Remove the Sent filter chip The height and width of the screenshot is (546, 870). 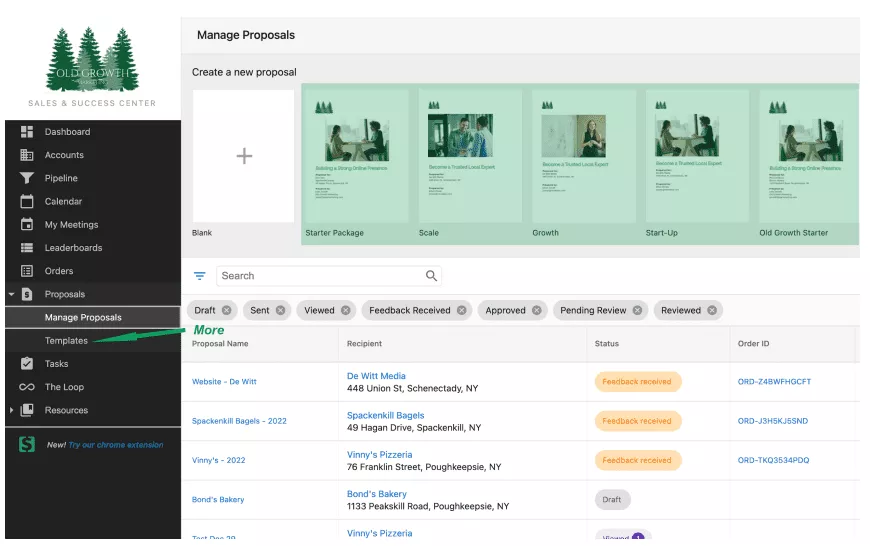pos(281,311)
